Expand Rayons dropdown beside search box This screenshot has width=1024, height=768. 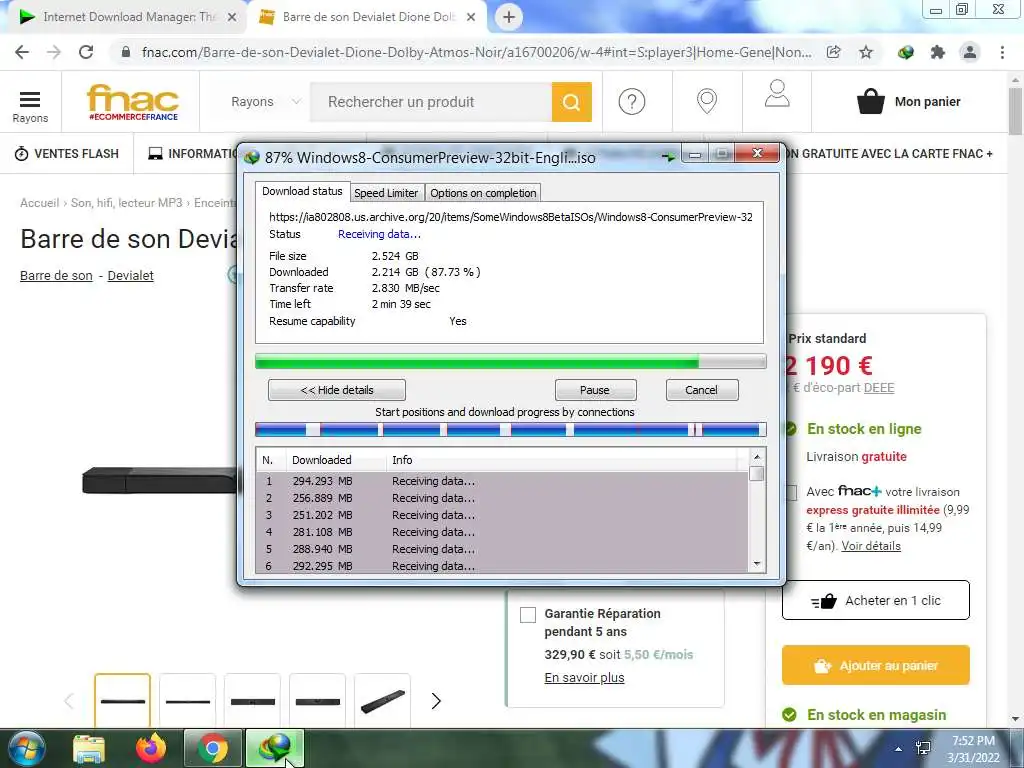click(x=266, y=102)
